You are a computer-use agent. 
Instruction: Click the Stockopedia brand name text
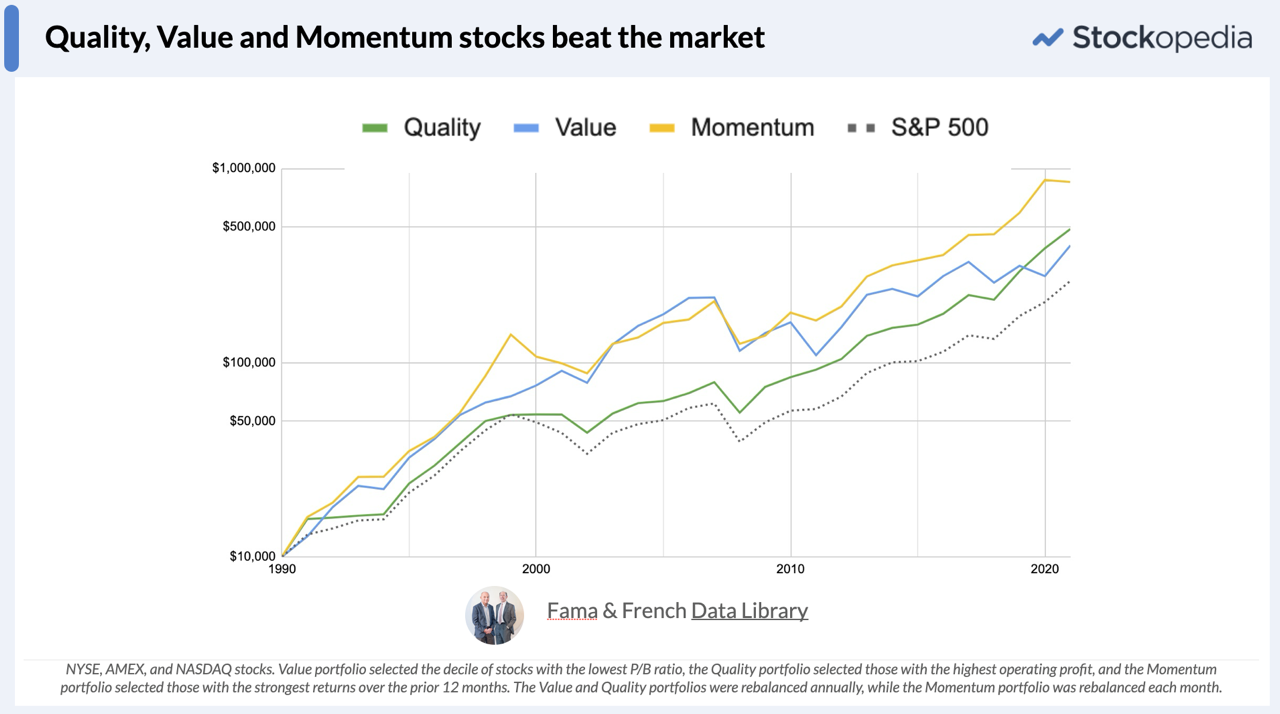[1162, 38]
